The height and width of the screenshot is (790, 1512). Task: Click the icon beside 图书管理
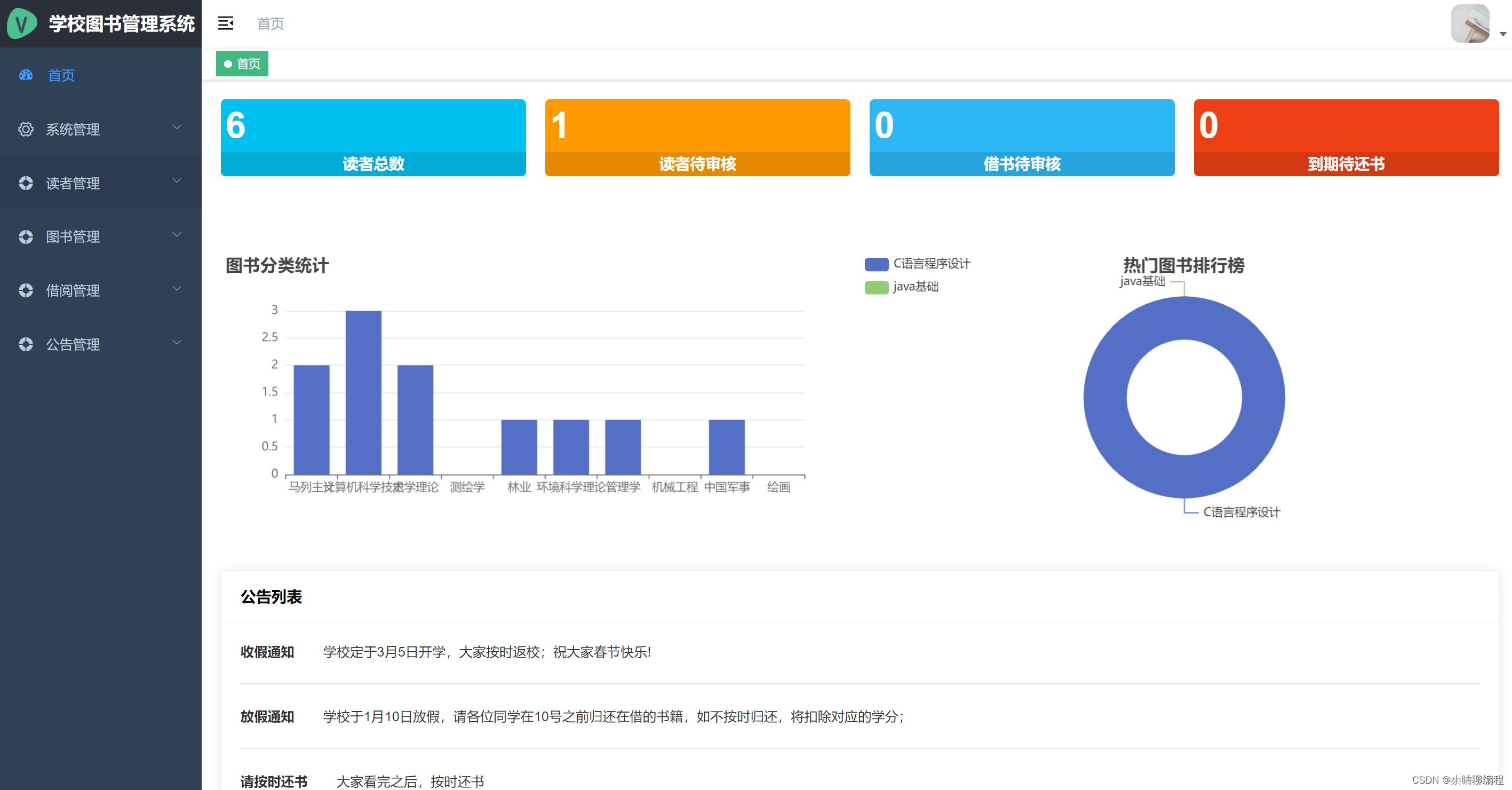[x=26, y=236]
